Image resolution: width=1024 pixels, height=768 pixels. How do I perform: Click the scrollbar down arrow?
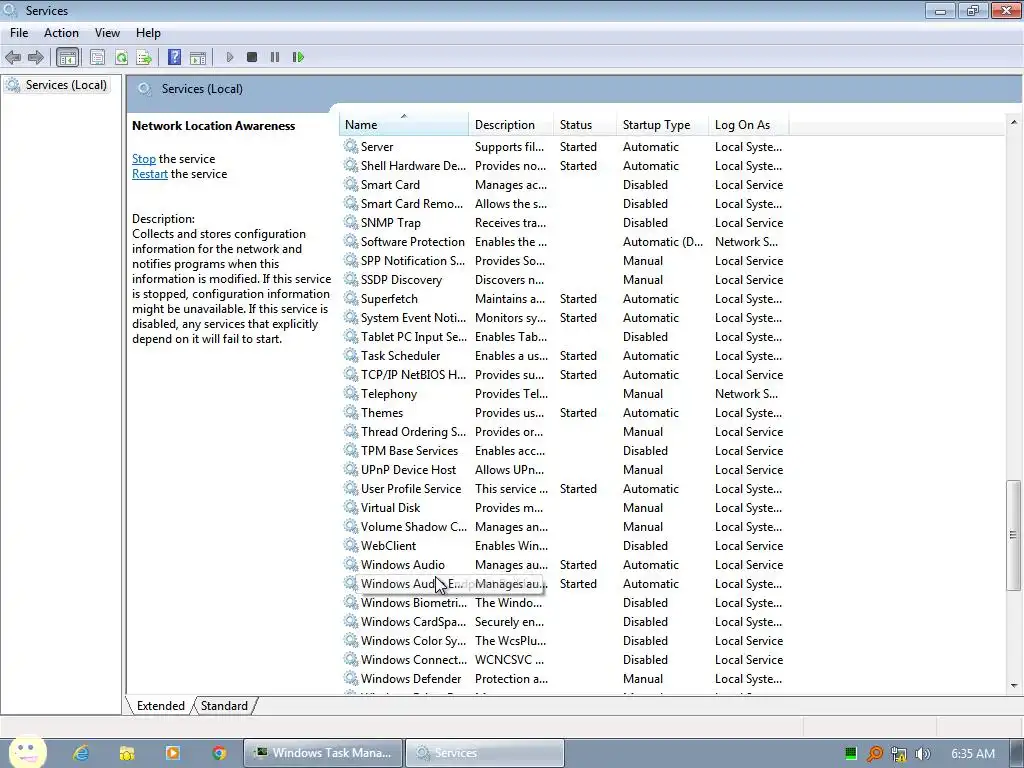[x=1013, y=686]
